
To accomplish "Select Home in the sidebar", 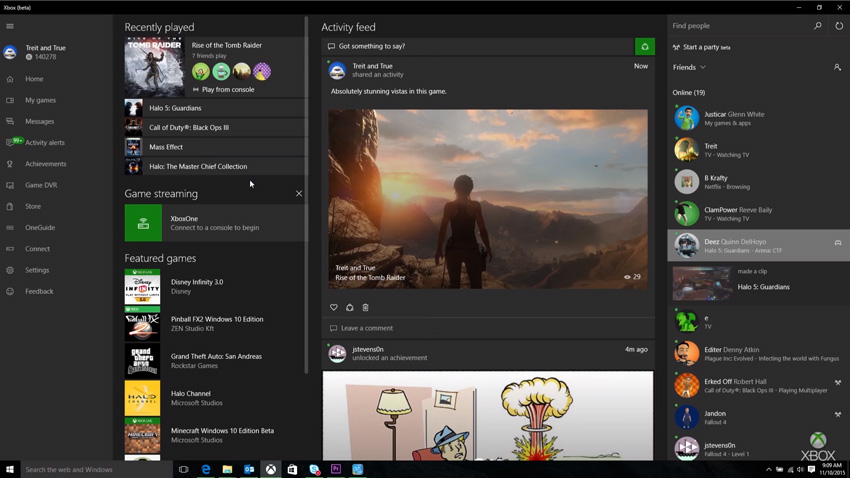I will 34,79.
